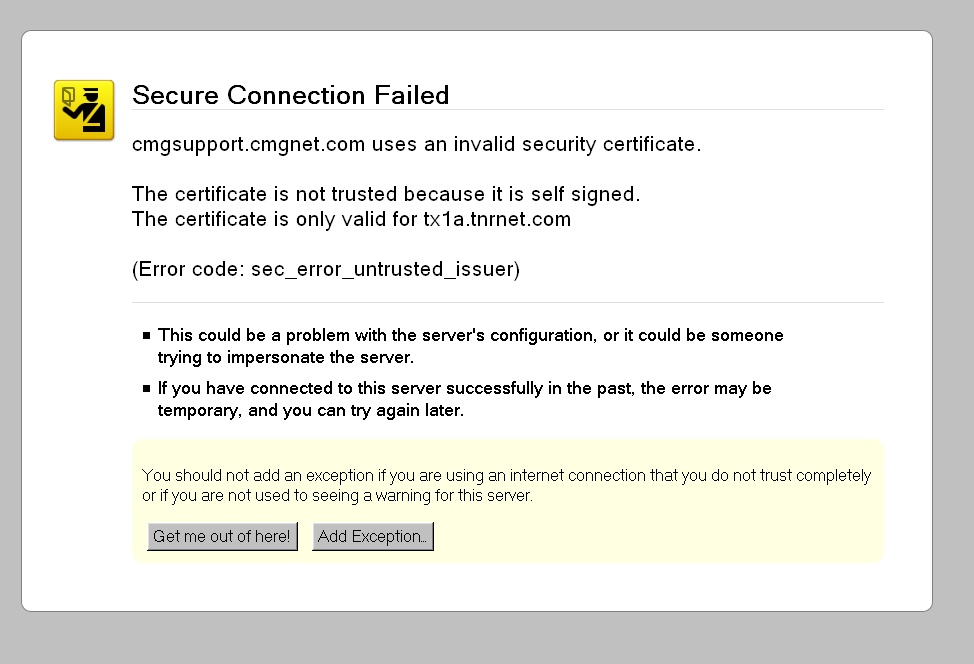Image resolution: width=974 pixels, height=664 pixels.
Task: Click the divider line below the error code
Action: point(508,302)
